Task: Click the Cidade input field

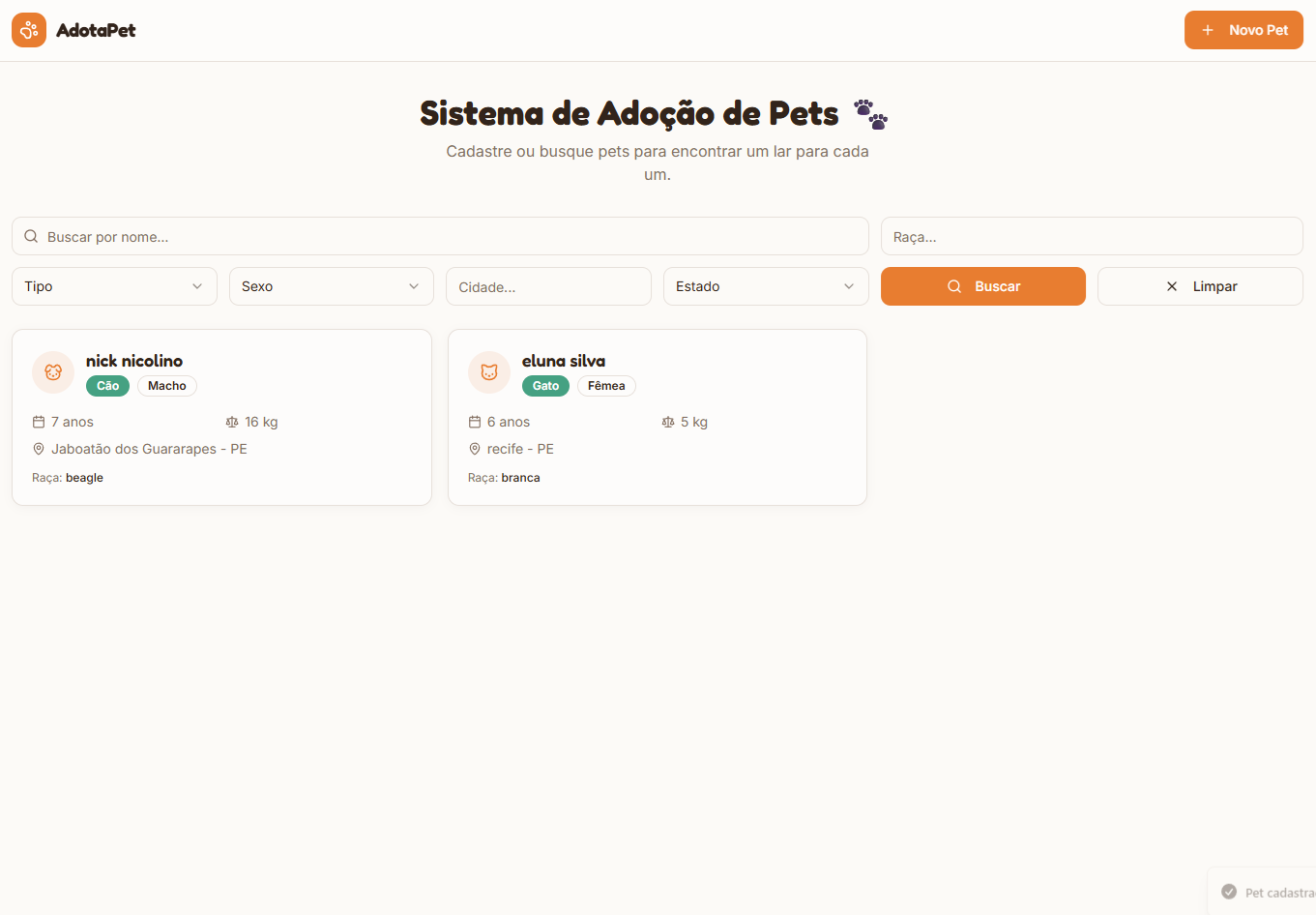Action: click(x=548, y=285)
